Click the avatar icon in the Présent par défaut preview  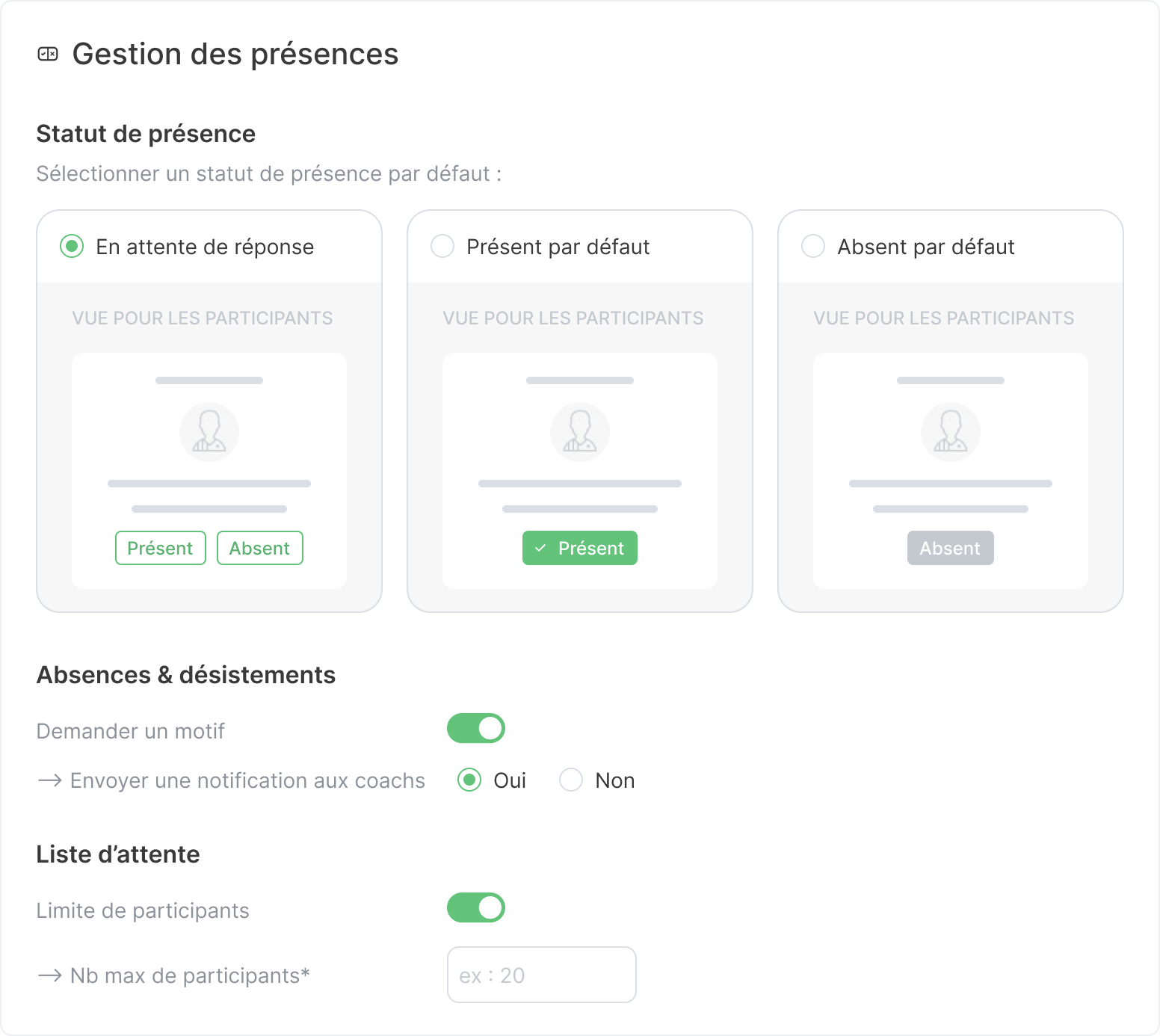click(x=579, y=432)
